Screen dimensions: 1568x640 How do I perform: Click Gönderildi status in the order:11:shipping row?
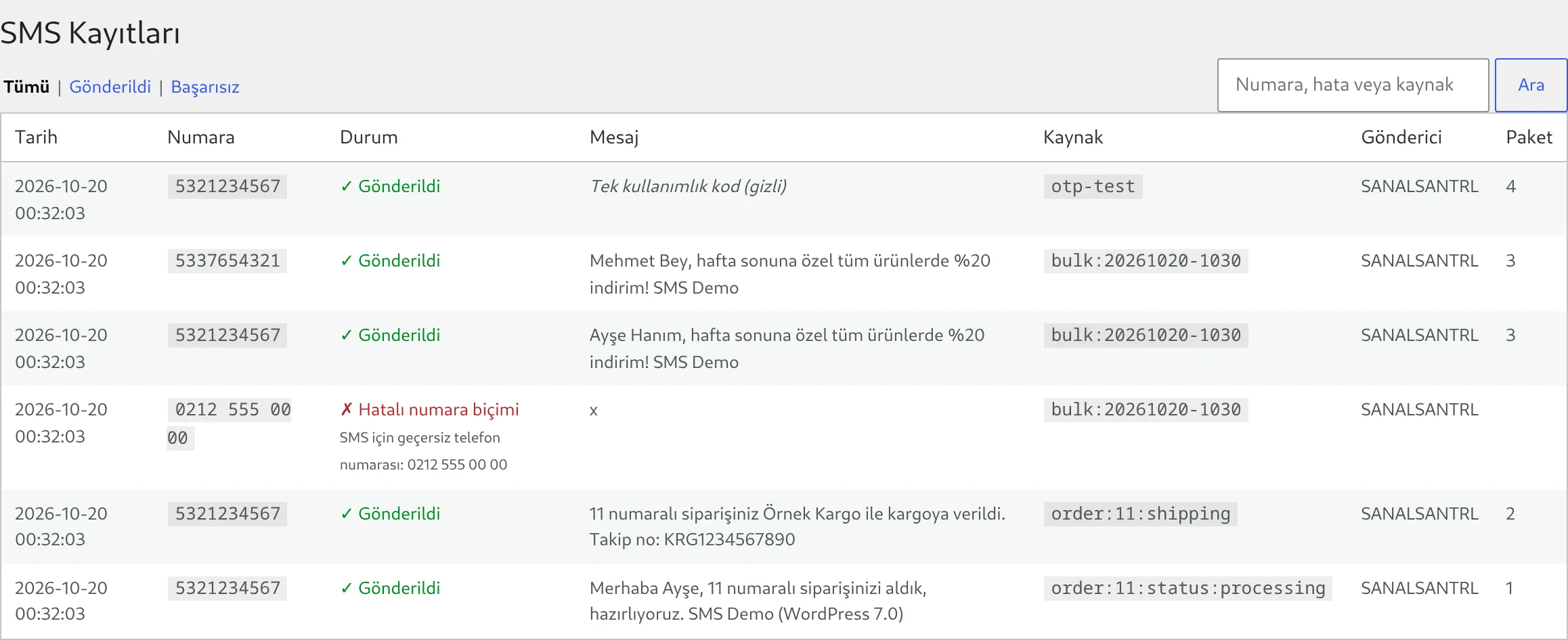(390, 514)
